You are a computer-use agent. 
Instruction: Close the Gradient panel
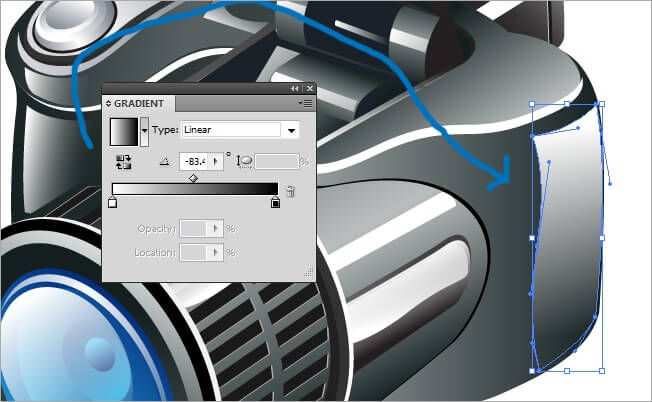pos(308,89)
